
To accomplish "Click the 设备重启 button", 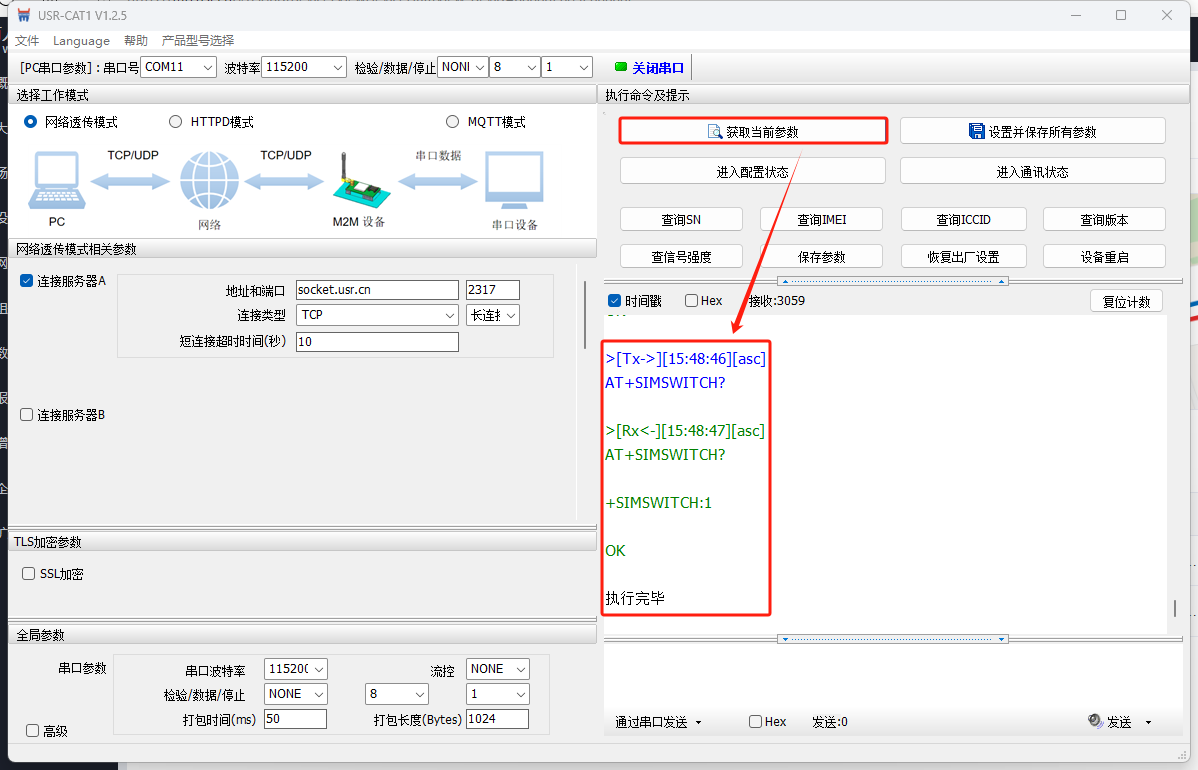I will (1104, 257).
